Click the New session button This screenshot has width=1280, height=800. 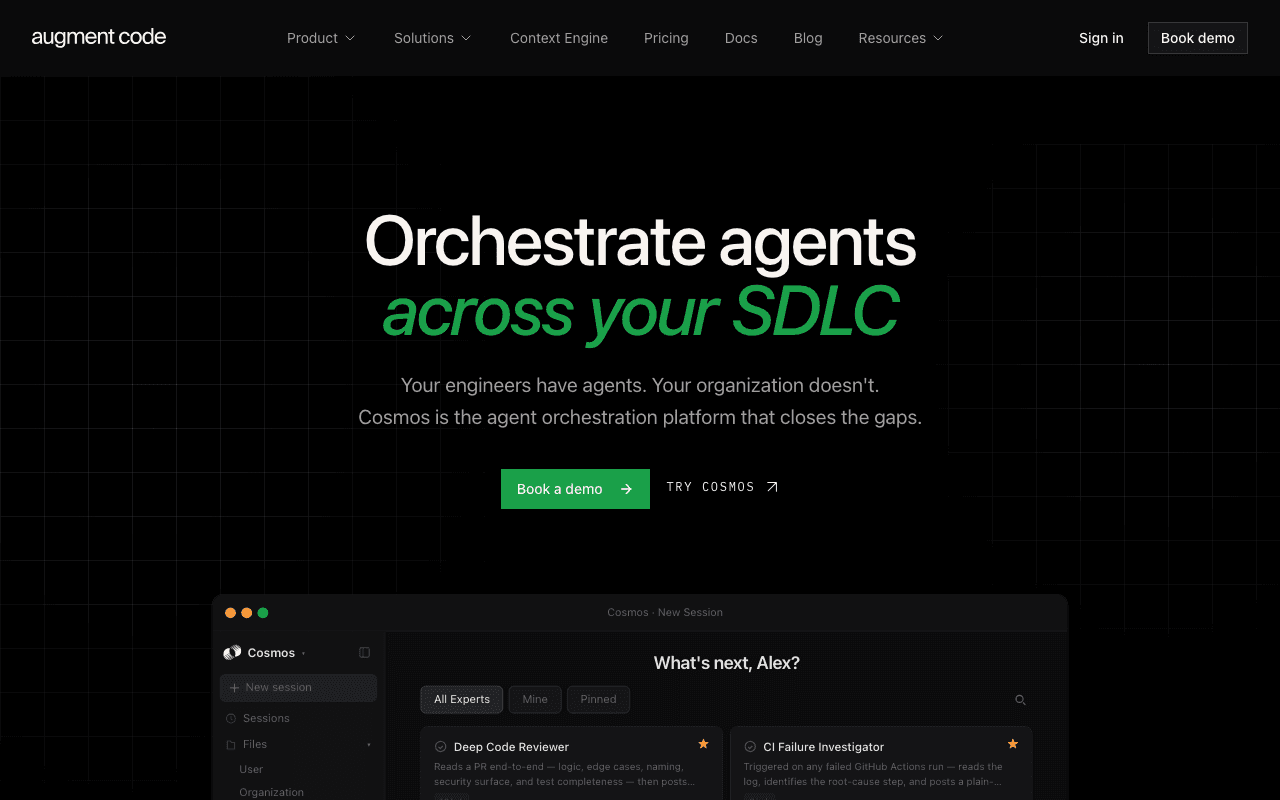click(298, 687)
